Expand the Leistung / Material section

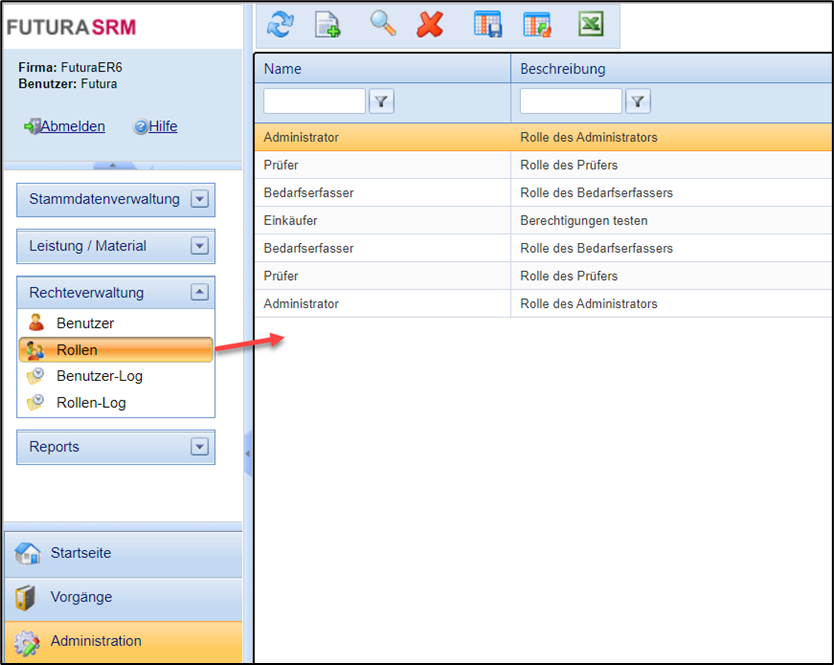point(200,246)
